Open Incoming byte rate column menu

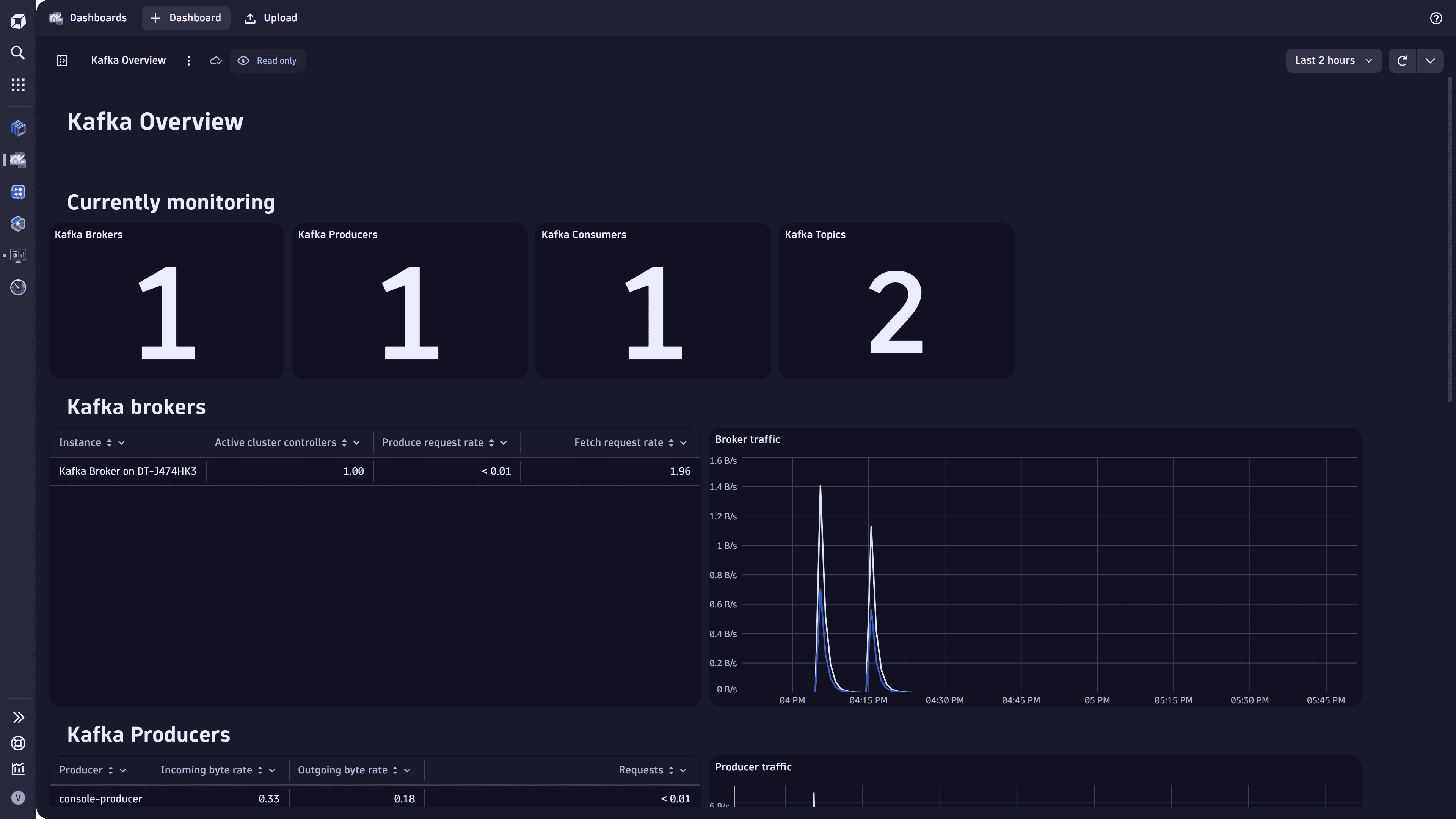coord(273,770)
